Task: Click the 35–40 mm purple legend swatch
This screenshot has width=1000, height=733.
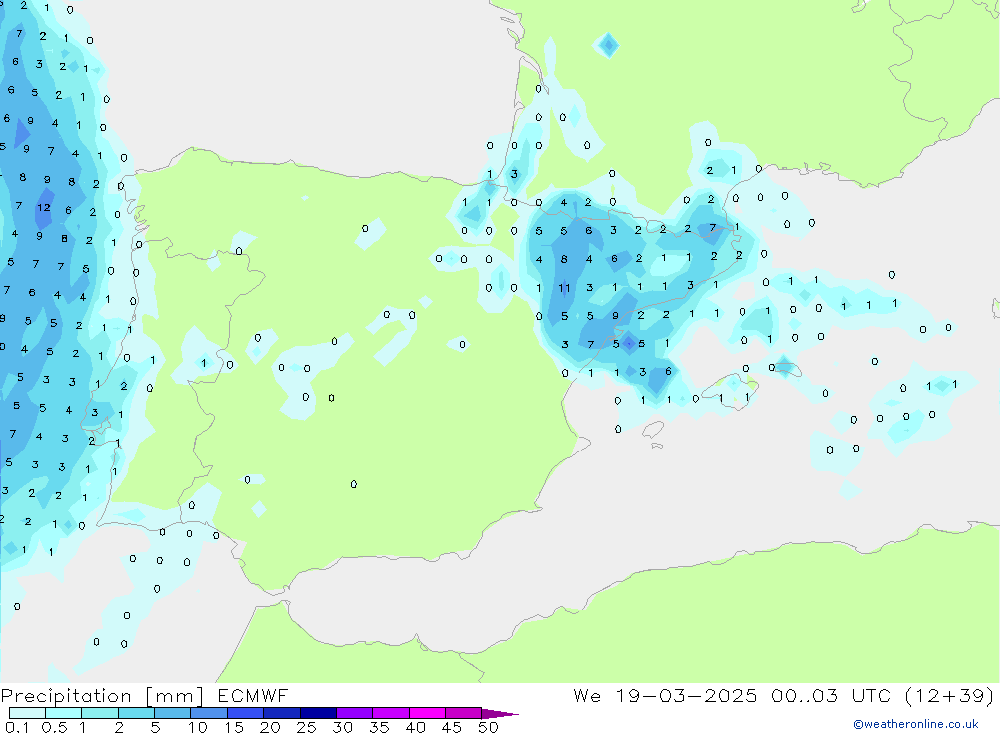Action: coord(390,713)
